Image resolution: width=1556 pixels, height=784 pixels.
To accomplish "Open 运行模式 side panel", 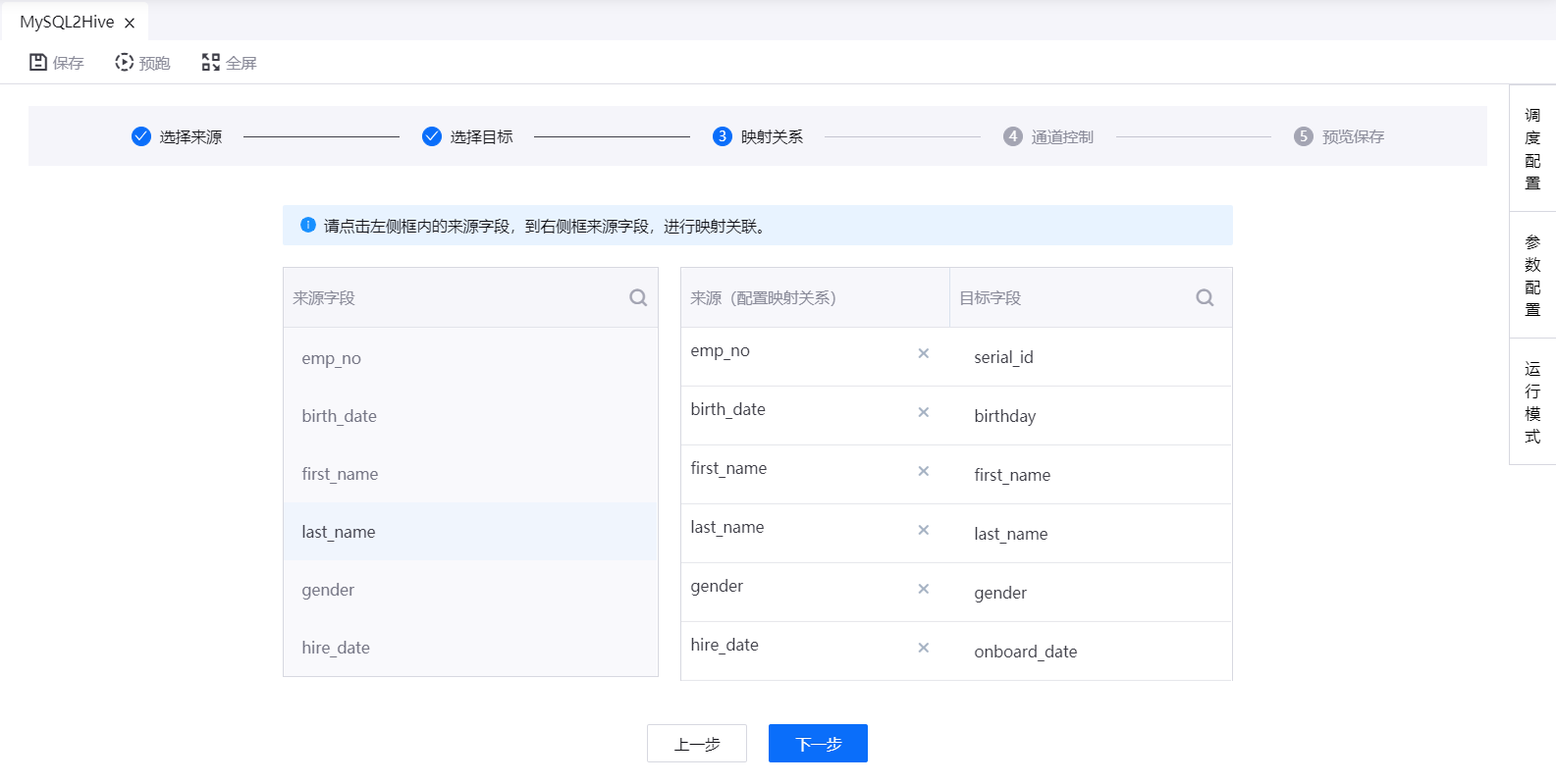I will tap(1532, 402).
